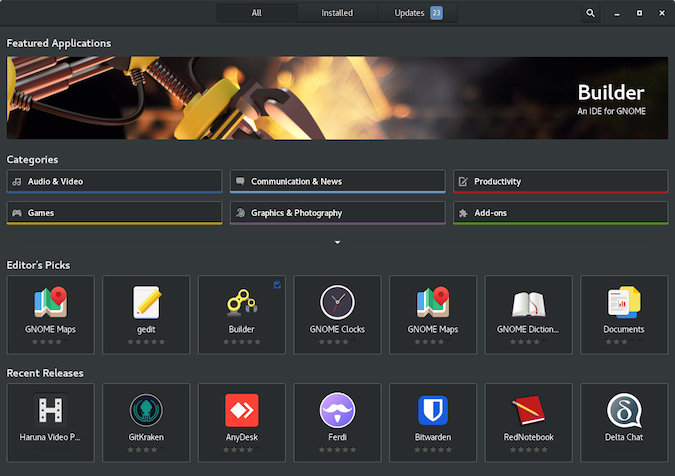Click the Haruna Video Player icon

50,410
